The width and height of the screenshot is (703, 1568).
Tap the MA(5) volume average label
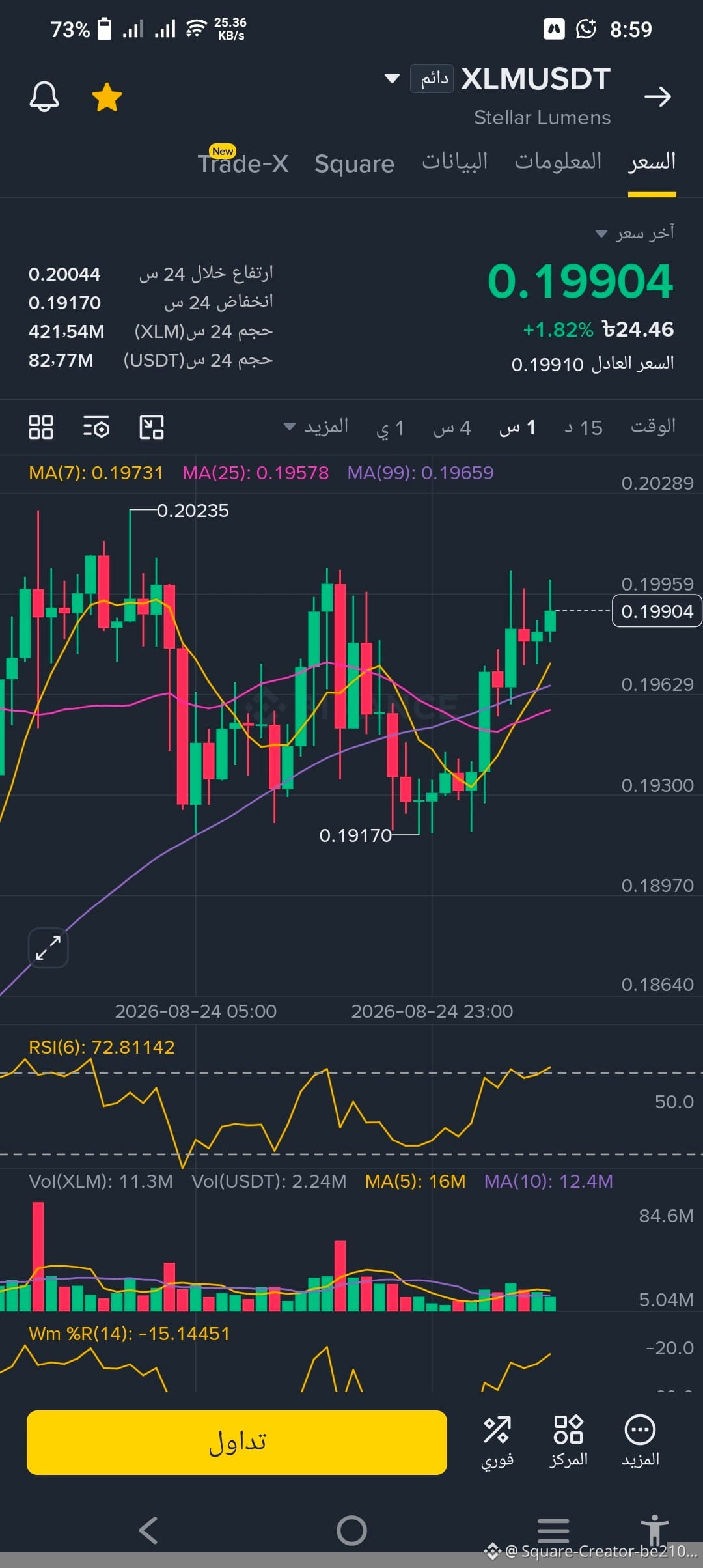415,1181
